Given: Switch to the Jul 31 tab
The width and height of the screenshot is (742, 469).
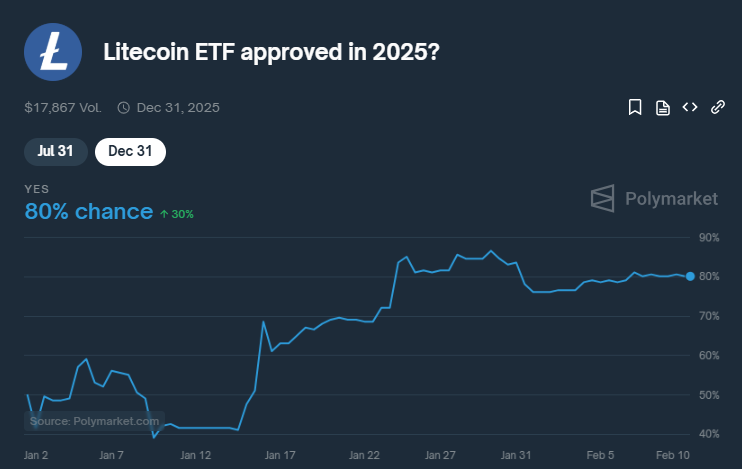Looking at the screenshot, I should click(x=55, y=151).
